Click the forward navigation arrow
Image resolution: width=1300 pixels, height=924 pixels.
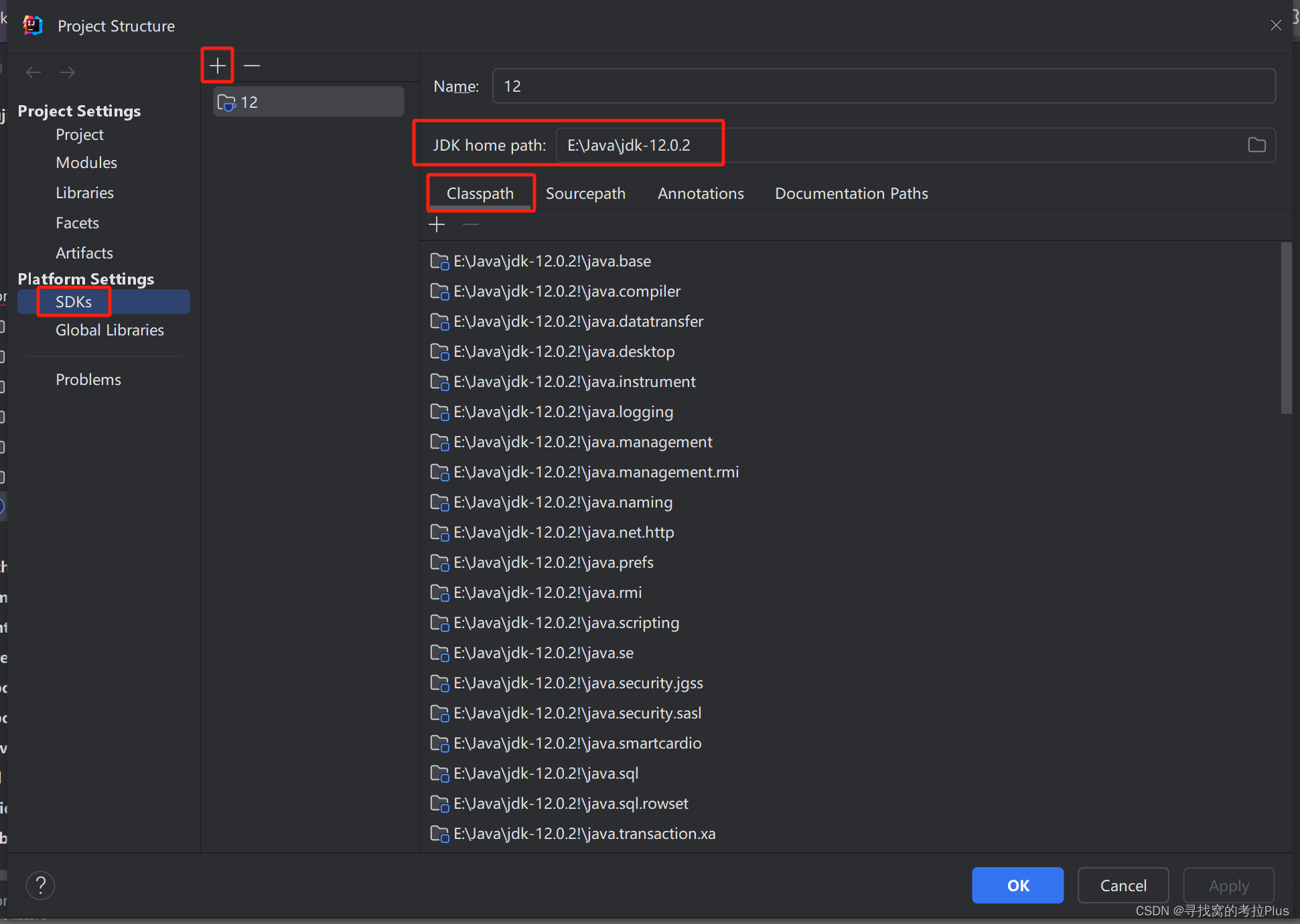pyautogui.click(x=68, y=72)
